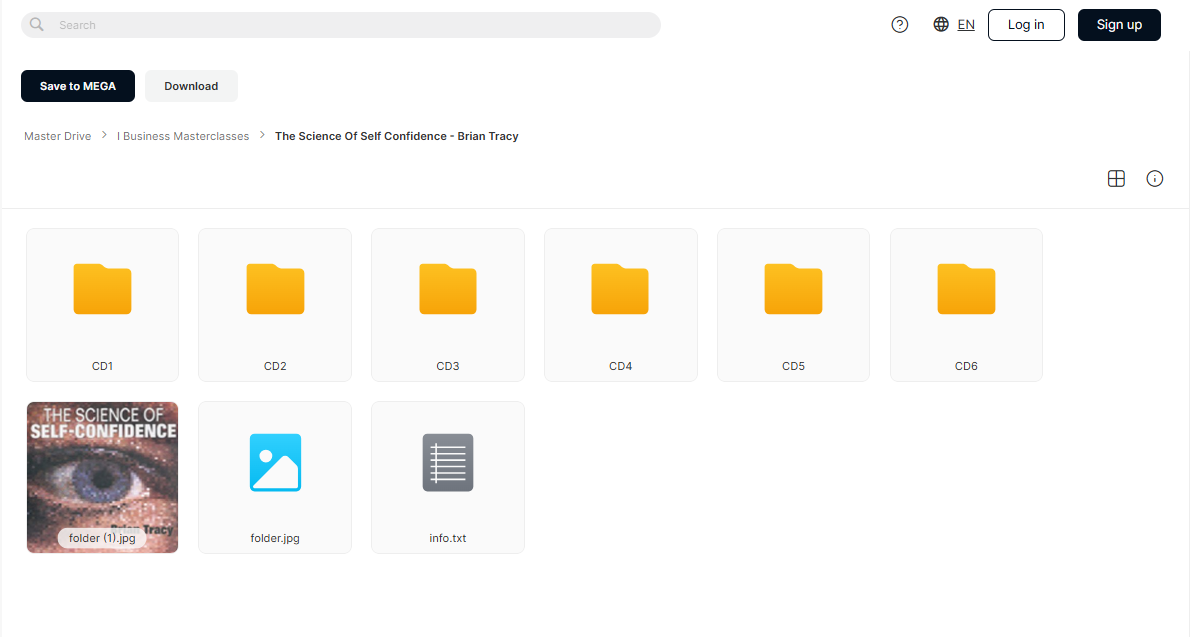Navigate to I Business Masterclasses breadcrumb

coord(183,136)
